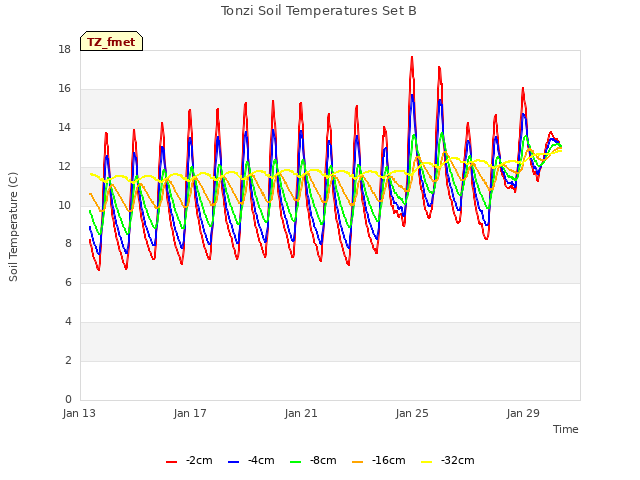Viewport: 640px width, 480px height.
Task: Select the -4cm legend label
Action: (261, 460)
